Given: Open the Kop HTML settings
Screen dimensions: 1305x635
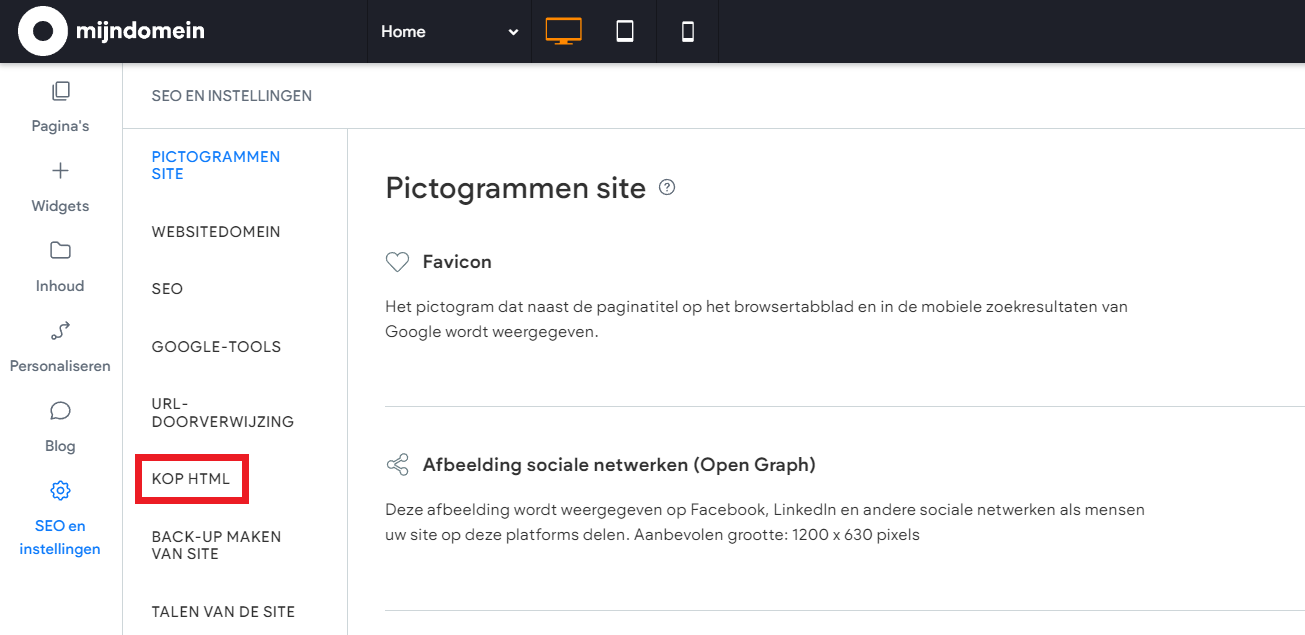Looking at the screenshot, I should point(191,479).
